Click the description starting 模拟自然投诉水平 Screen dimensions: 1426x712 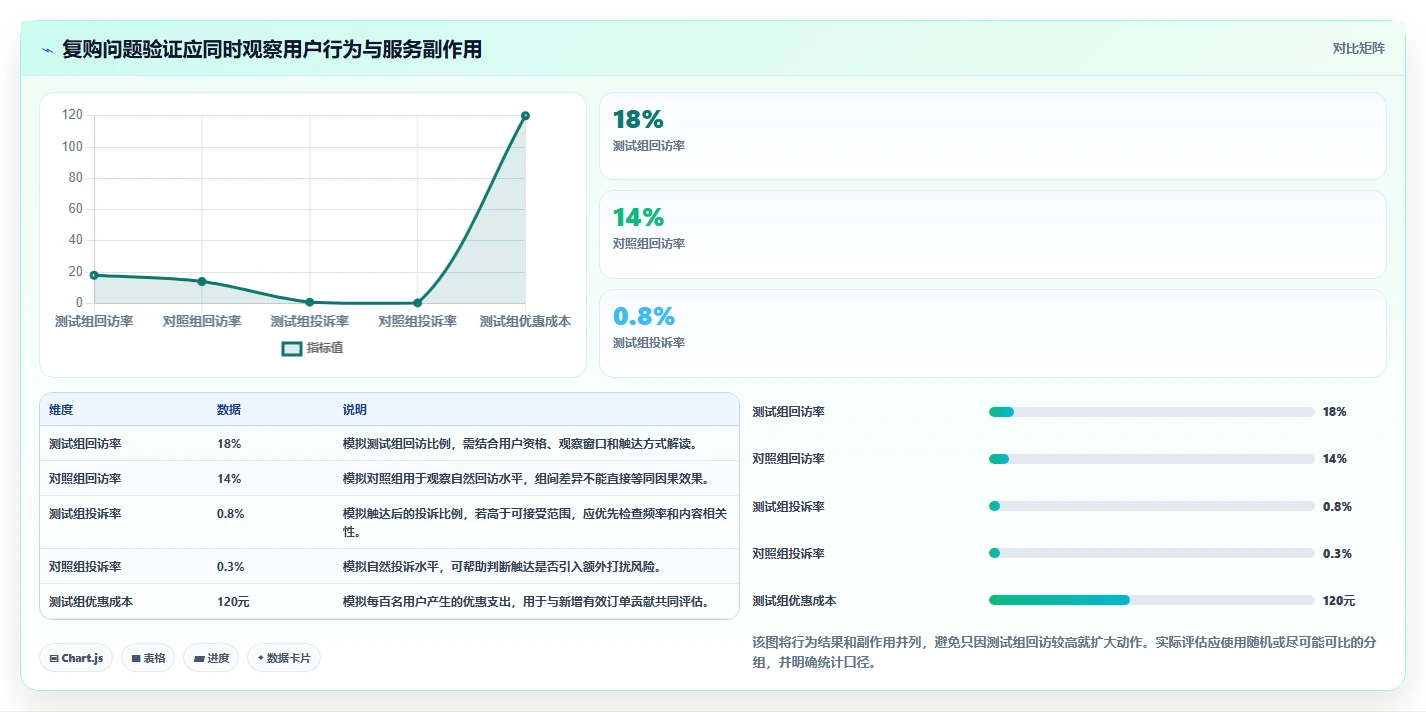[502, 566]
